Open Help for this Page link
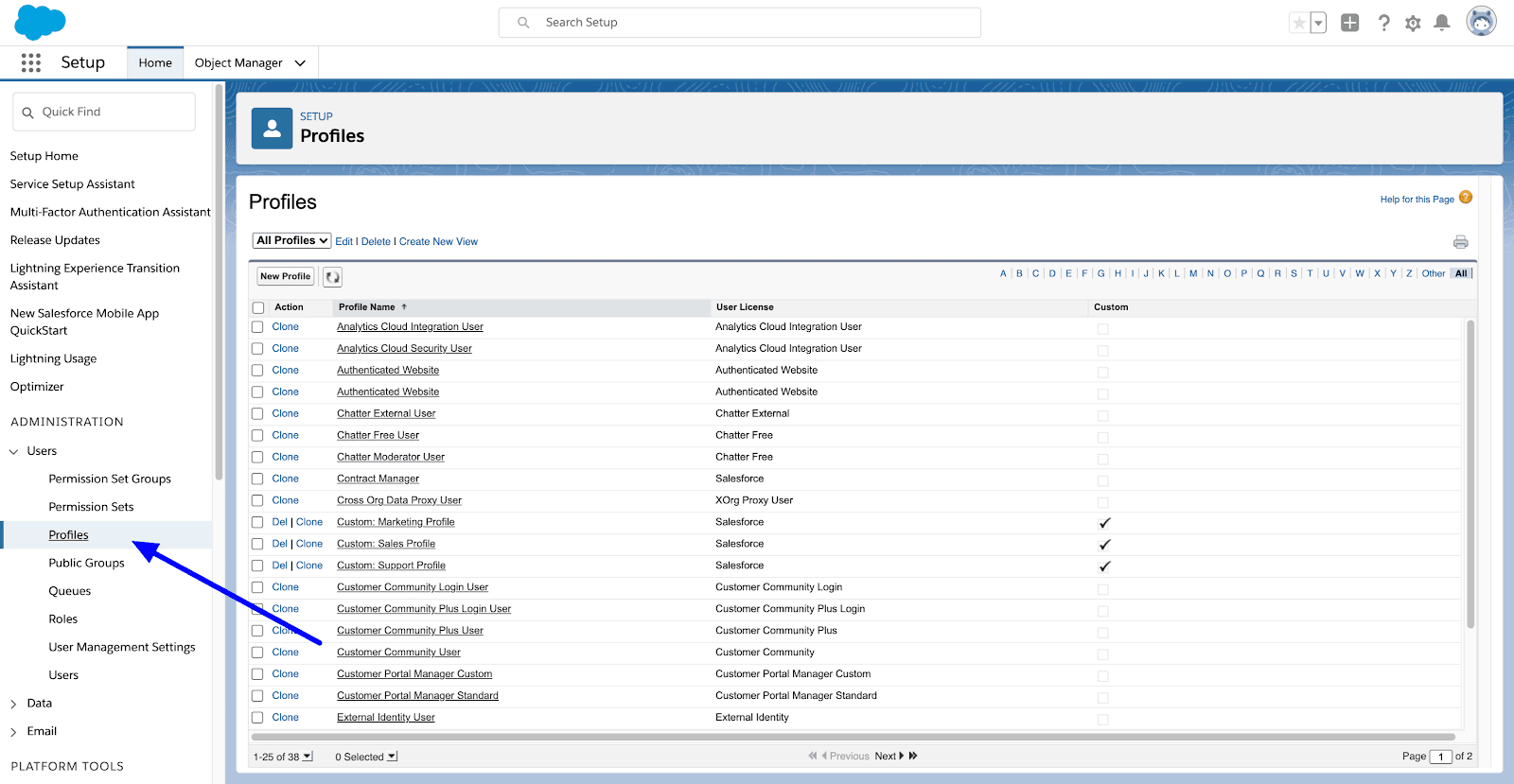Screen dimensions: 1514x784 1417,200
